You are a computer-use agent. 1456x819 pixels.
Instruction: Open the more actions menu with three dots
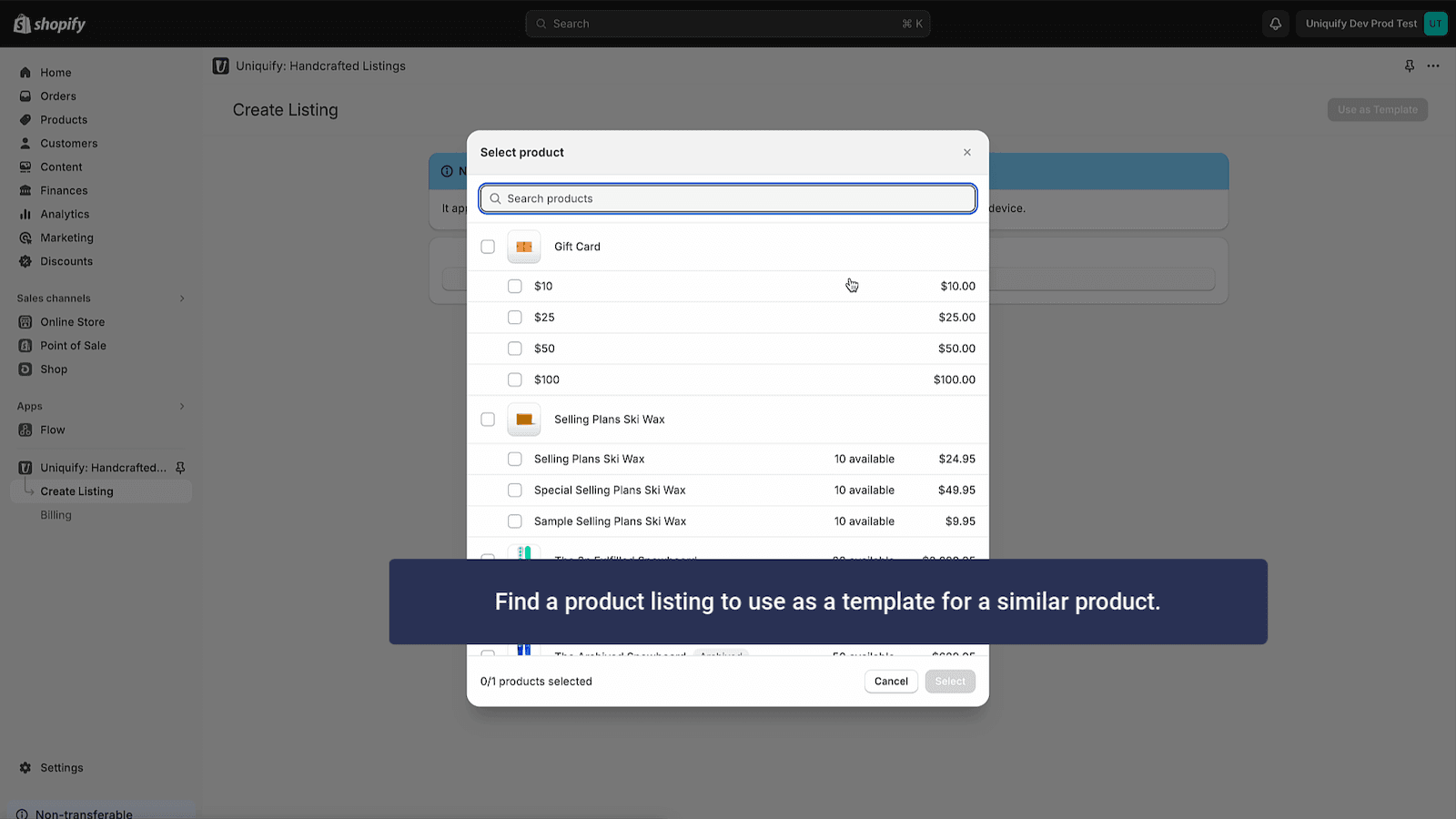pos(1434,66)
